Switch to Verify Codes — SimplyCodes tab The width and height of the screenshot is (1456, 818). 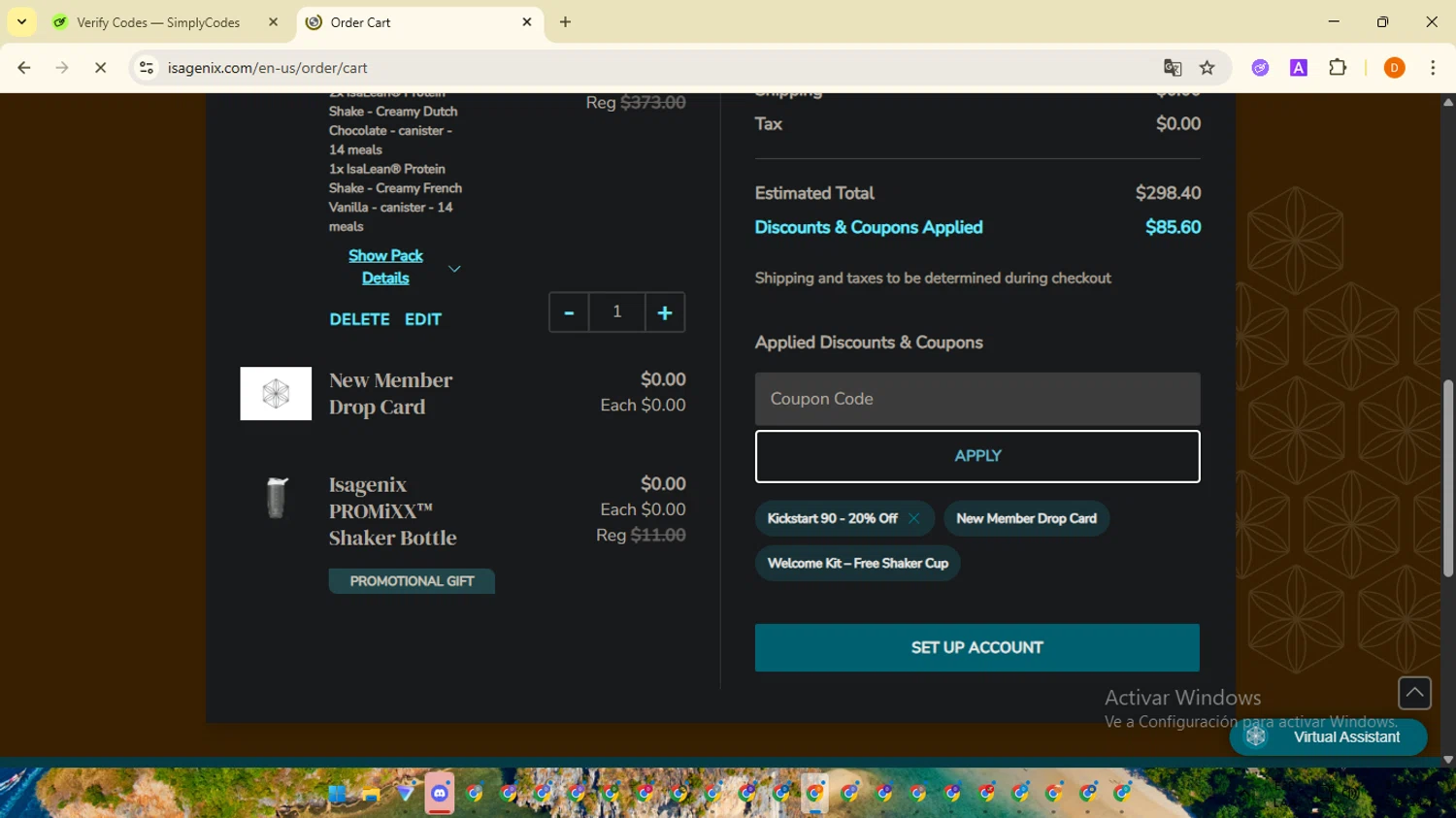click(x=158, y=22)
